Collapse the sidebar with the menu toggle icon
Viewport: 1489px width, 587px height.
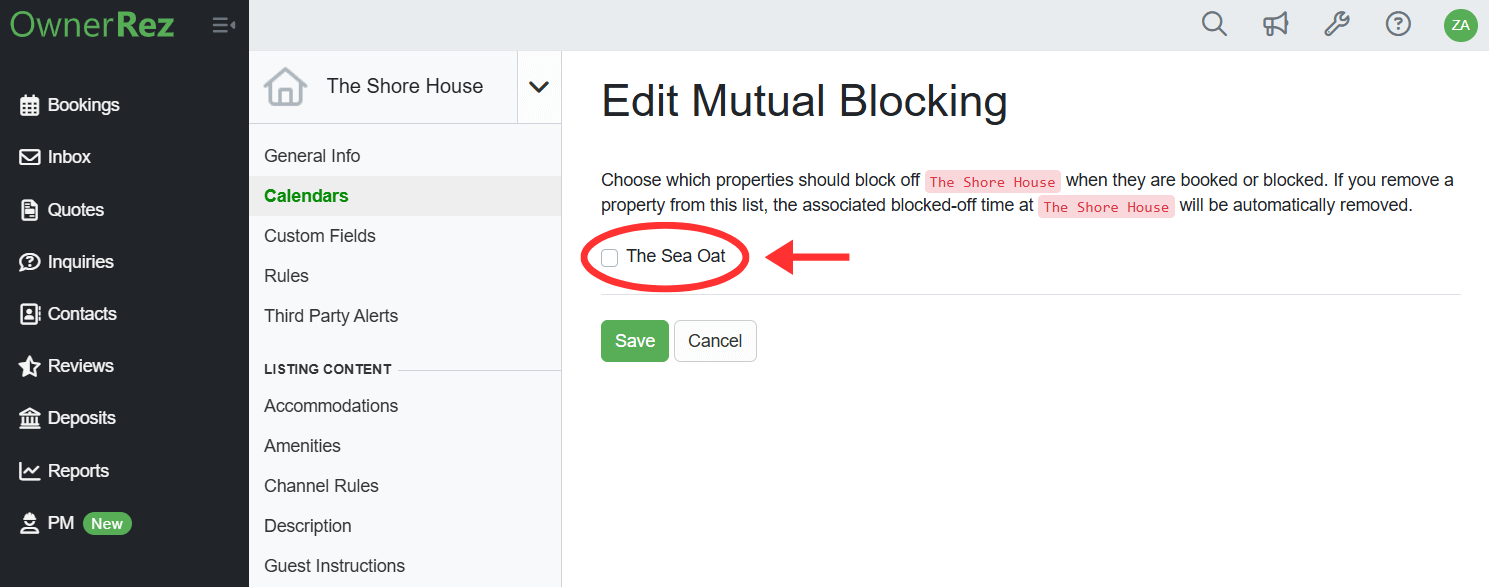[x=224, y=25]
